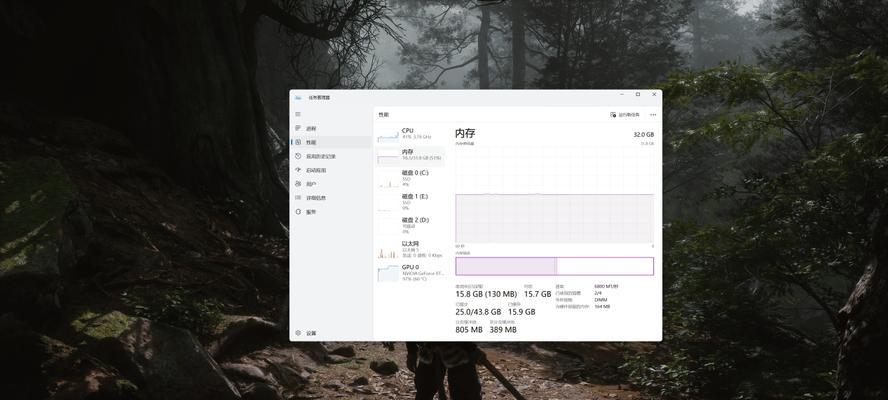Open the 应用历史记录 (App history) page
This screenshot has width=888, height=400.
pyautogui.click(x=331, y=156)
